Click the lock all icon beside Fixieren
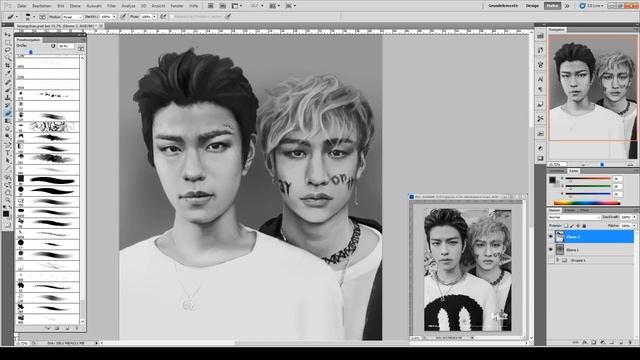 pos(584,226)
